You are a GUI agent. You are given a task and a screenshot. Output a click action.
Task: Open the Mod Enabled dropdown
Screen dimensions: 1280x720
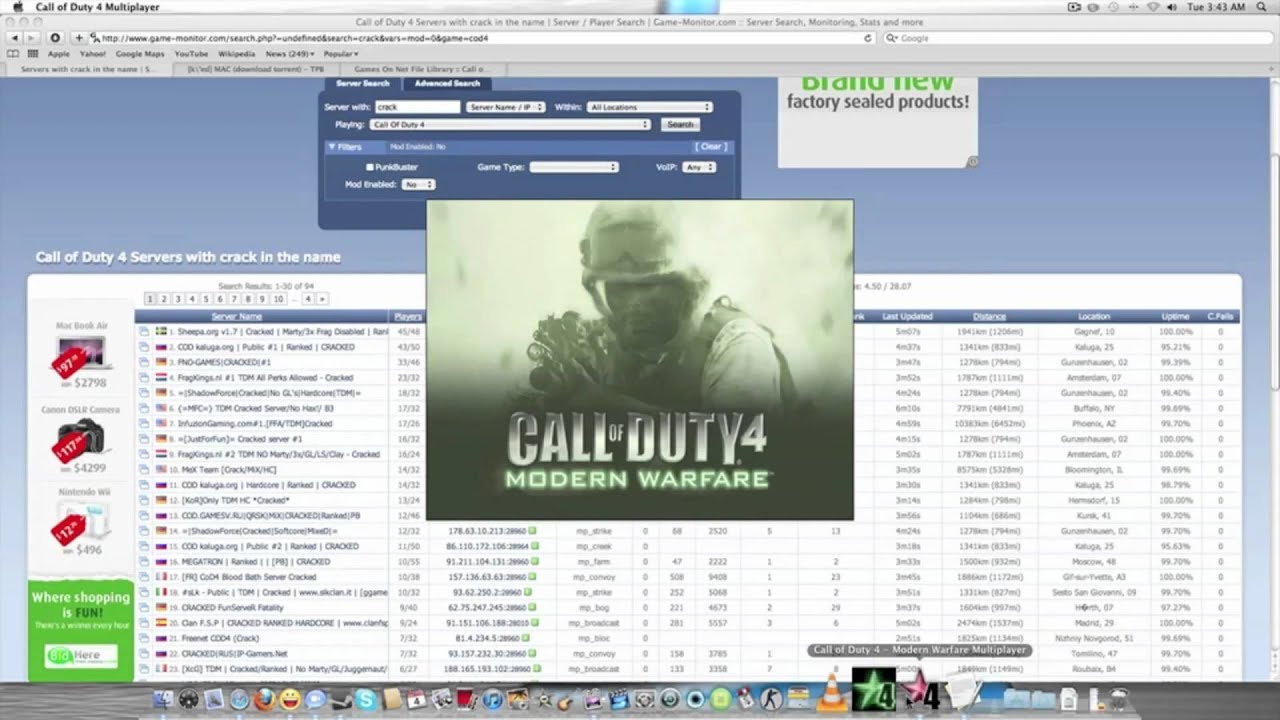tap(418, 184)
